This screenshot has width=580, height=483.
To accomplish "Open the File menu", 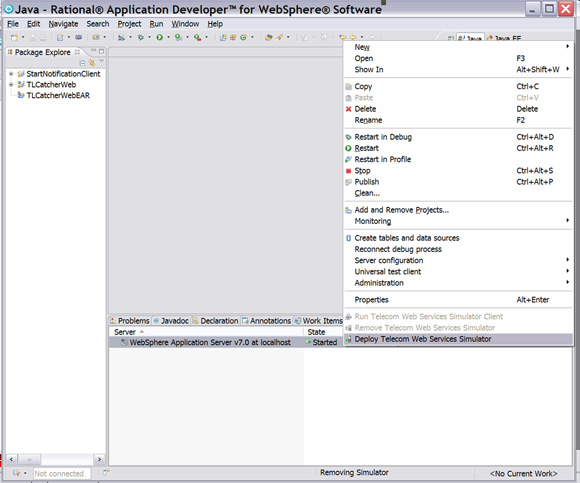I will 13,24.
